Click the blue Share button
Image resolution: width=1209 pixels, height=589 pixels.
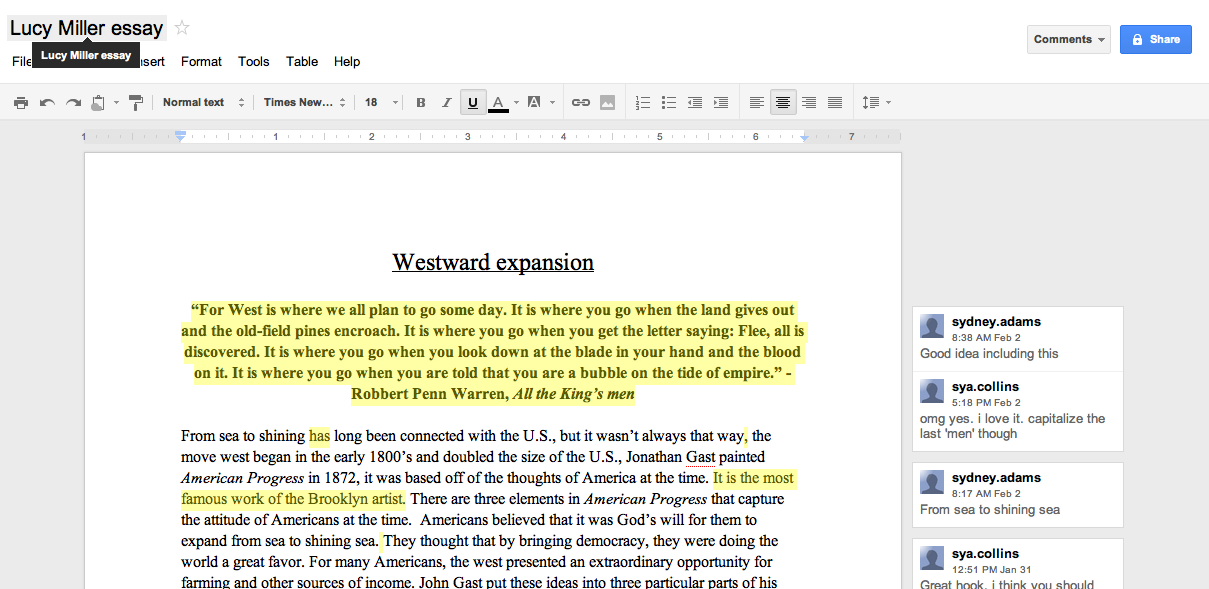1156,39
